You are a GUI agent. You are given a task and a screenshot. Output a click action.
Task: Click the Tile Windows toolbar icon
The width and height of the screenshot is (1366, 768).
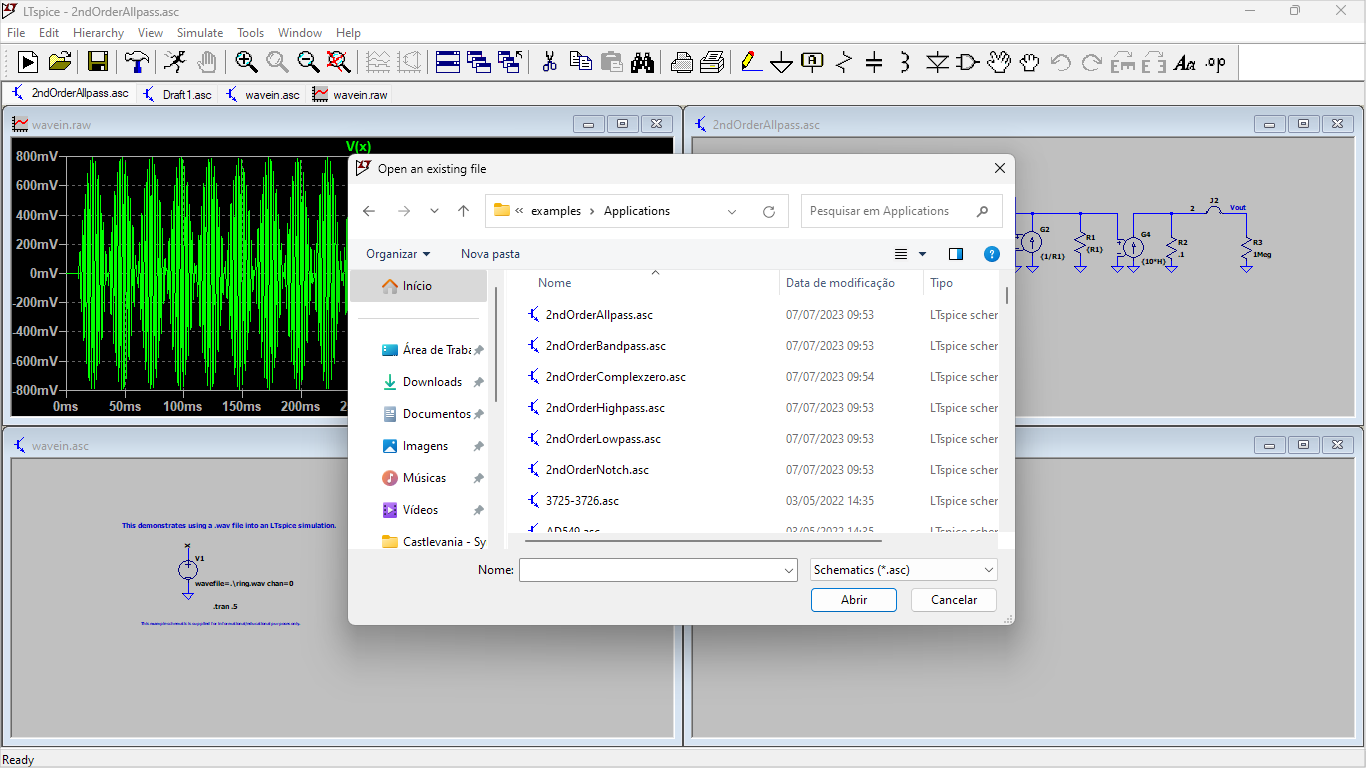tap(448, 62)
